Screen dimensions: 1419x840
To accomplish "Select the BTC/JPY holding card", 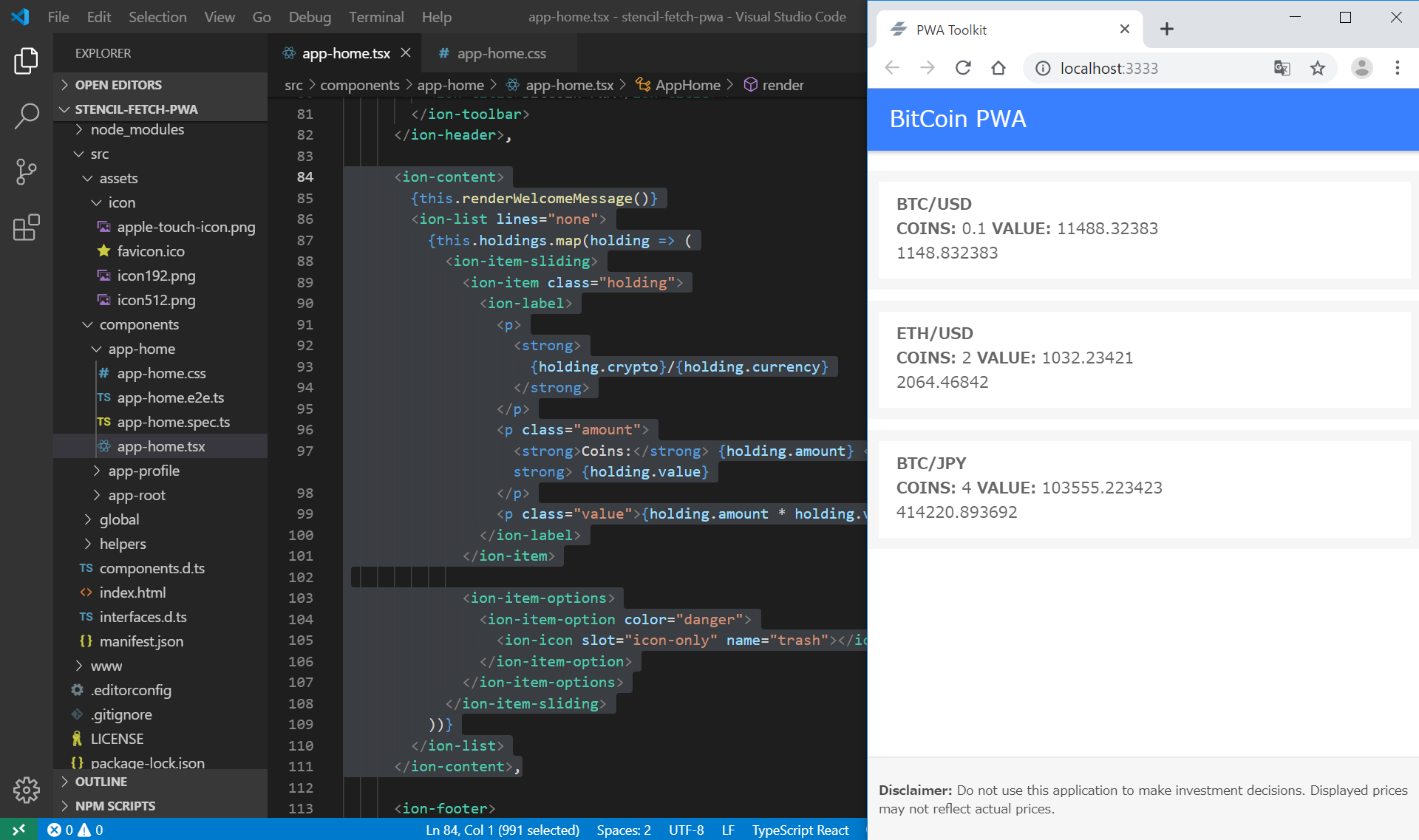I will [1144, 488].
